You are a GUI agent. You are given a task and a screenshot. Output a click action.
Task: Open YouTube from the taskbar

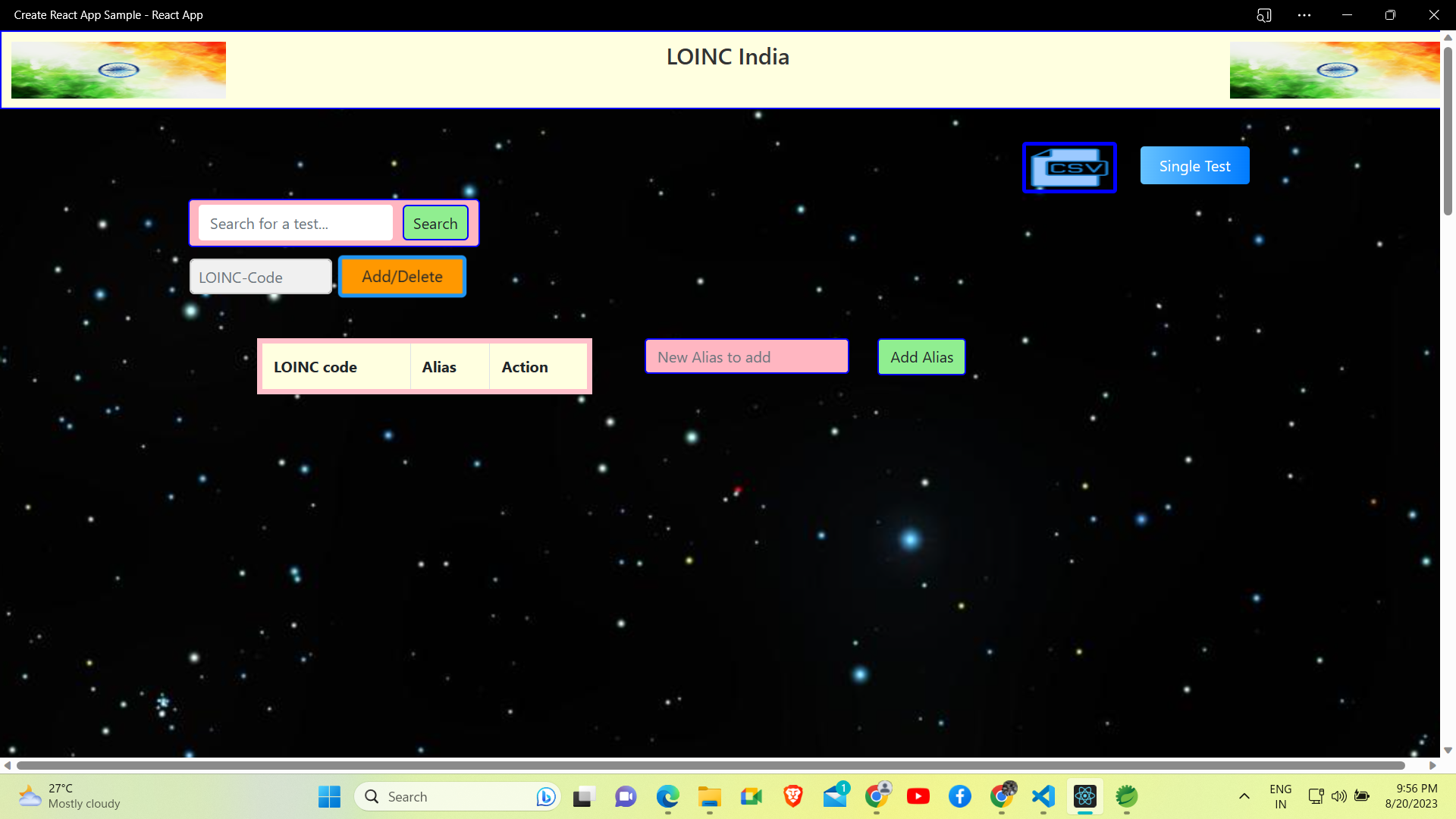tap(918, 797)
